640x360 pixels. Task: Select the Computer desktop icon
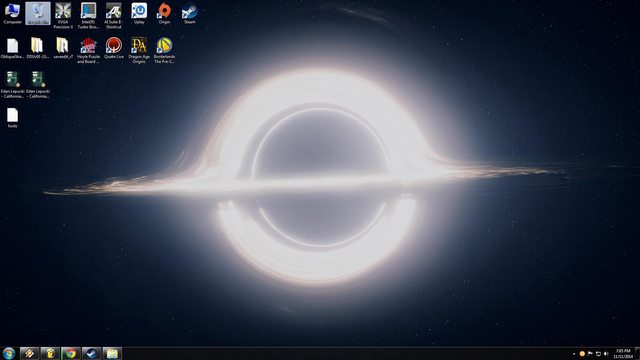[13, 14]
